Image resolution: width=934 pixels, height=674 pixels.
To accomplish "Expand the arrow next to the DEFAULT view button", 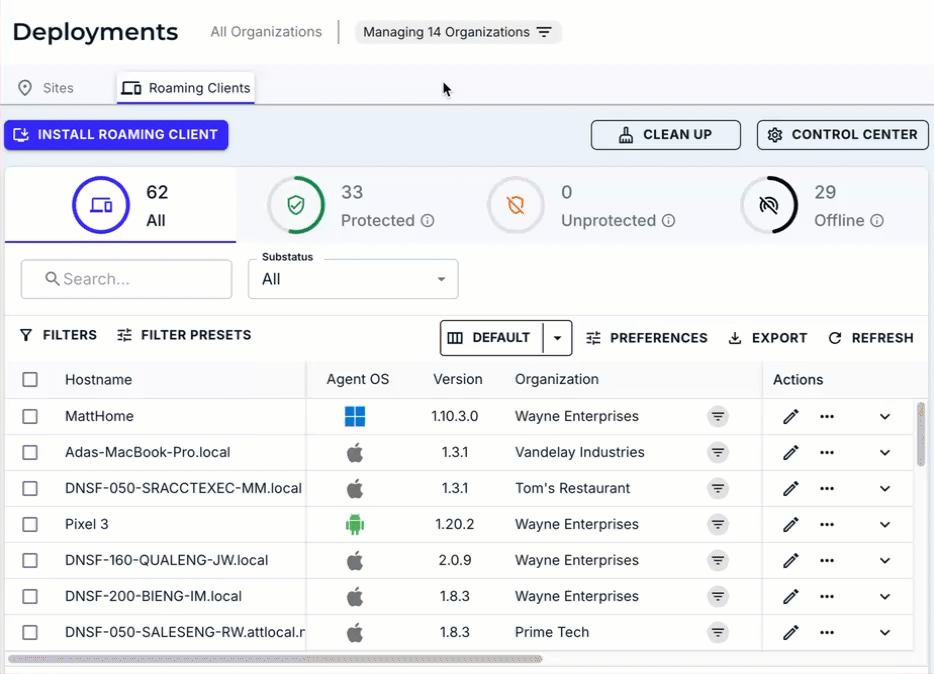I will tap(557, 338).
